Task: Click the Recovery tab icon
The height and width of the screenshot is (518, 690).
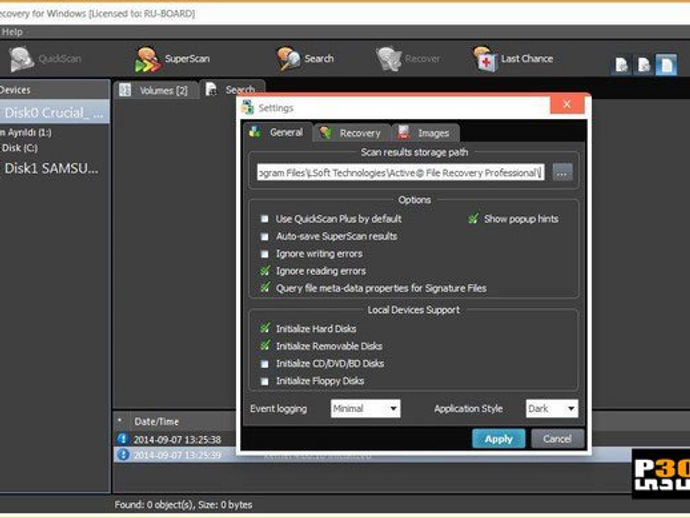Action: [326, 132]
